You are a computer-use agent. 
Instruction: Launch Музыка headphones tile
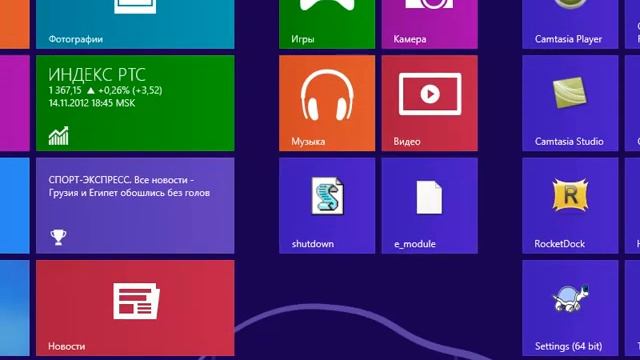pyautogui.click(x=327, y=103)
